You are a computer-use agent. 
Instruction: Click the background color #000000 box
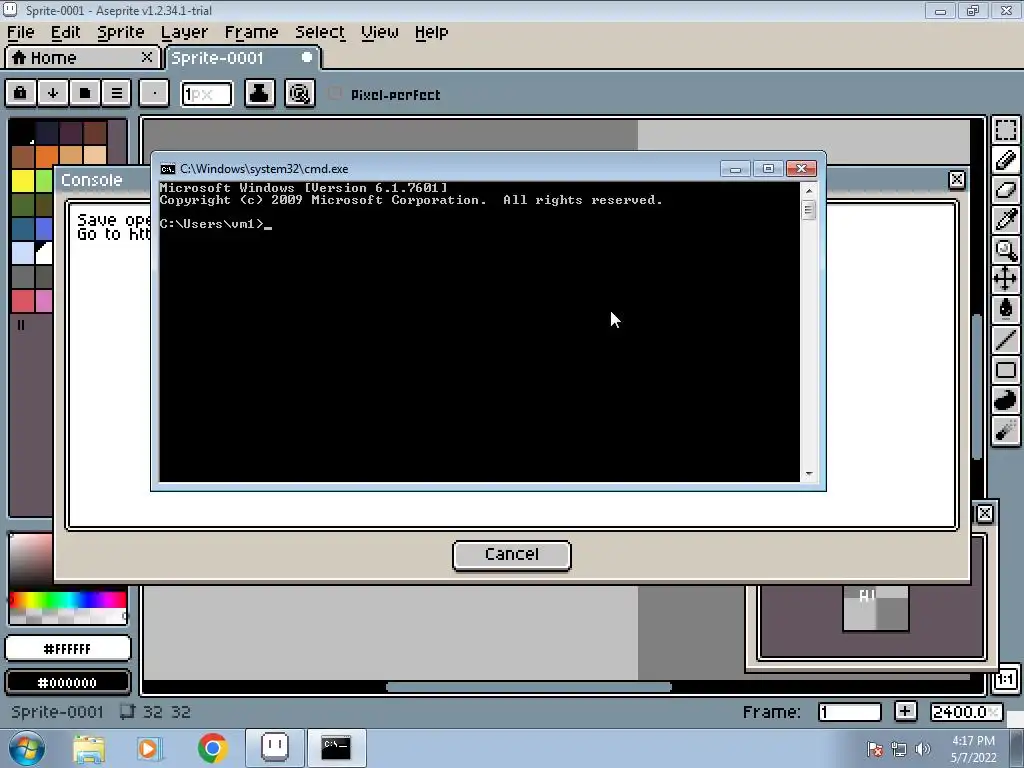pos(68,682)
